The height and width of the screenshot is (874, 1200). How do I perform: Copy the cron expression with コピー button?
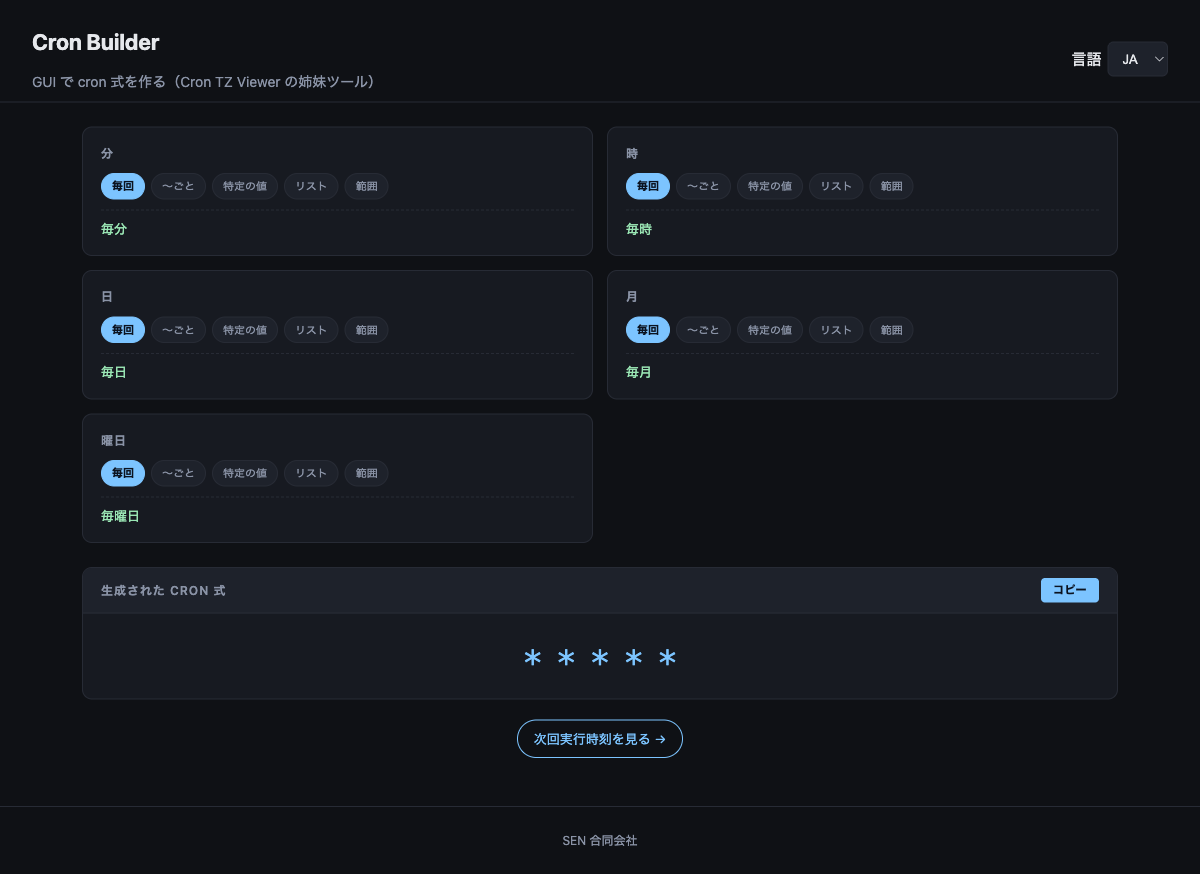[1069, 590]
